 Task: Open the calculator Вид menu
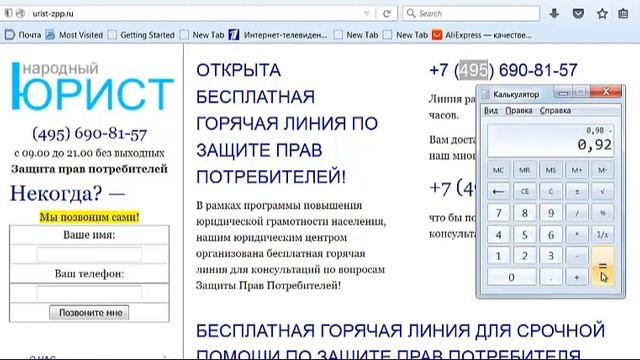click(x=491, y=111)
